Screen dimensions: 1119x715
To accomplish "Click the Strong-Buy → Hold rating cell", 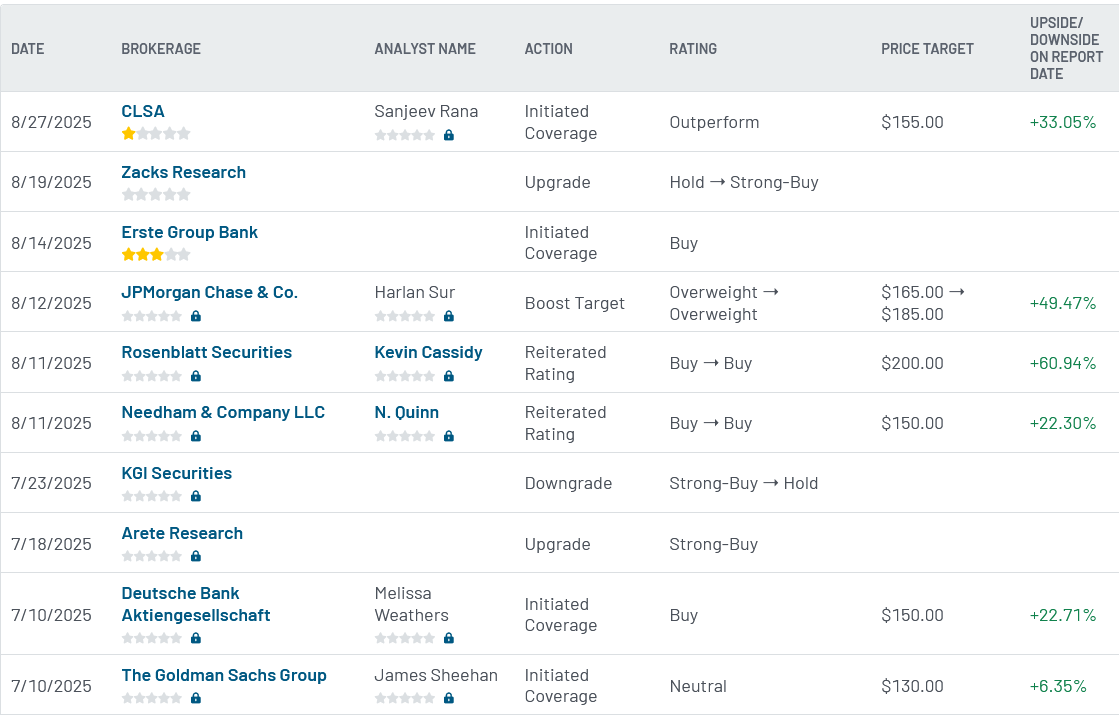I will click(x=744, y=483).
